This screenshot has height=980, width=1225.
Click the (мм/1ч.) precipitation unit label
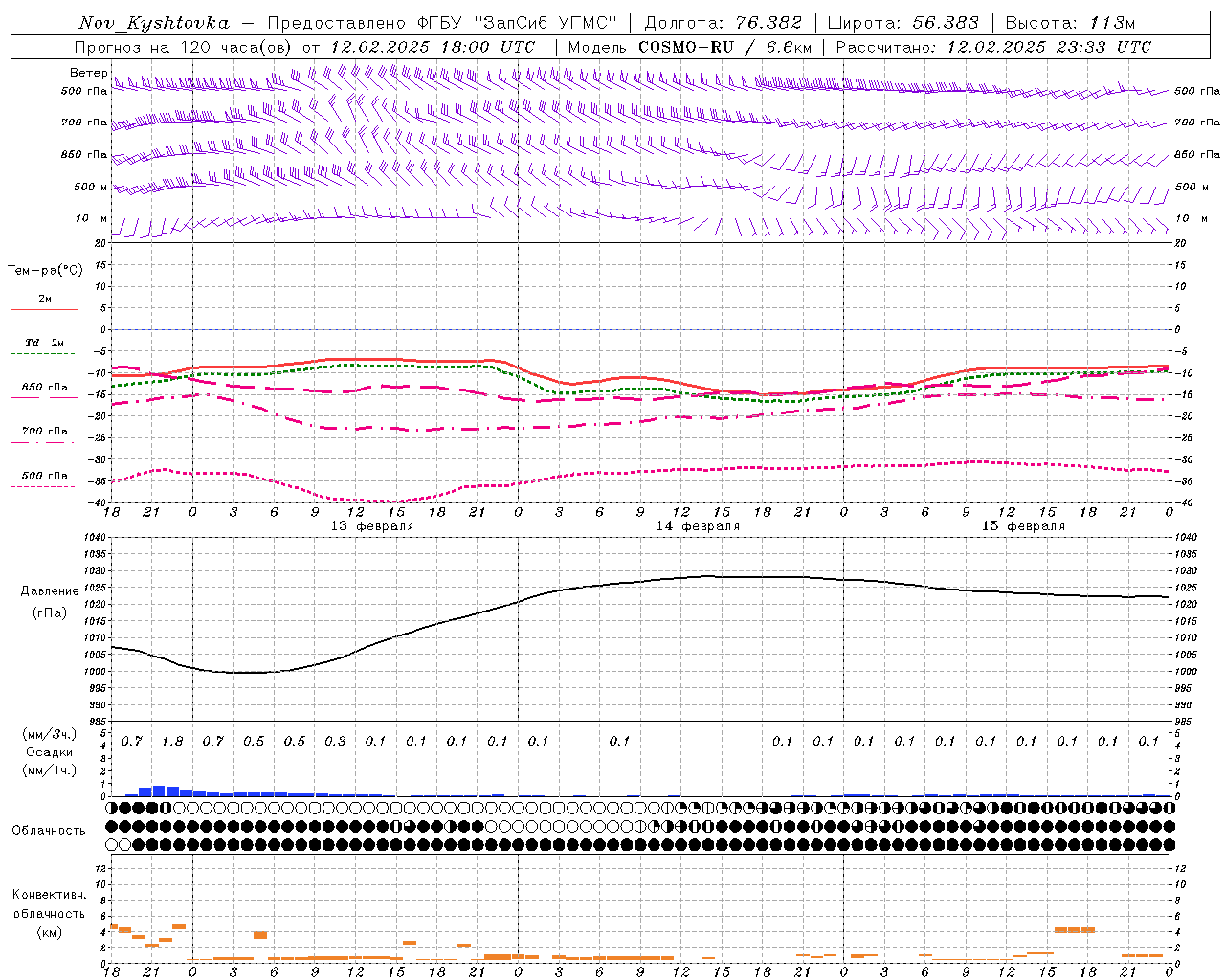click(x=49, y=770)
